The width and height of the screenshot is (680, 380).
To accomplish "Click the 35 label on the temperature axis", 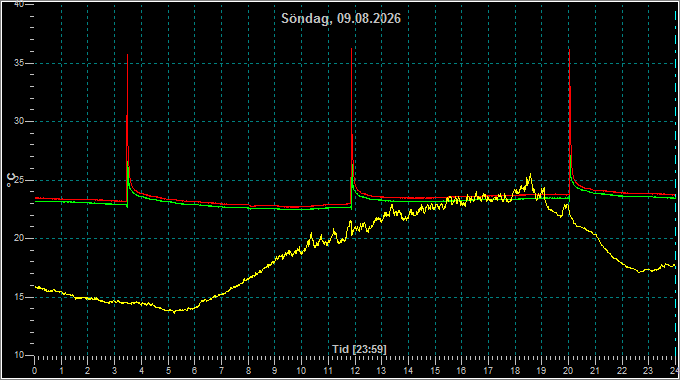I will tap(18, 63).
